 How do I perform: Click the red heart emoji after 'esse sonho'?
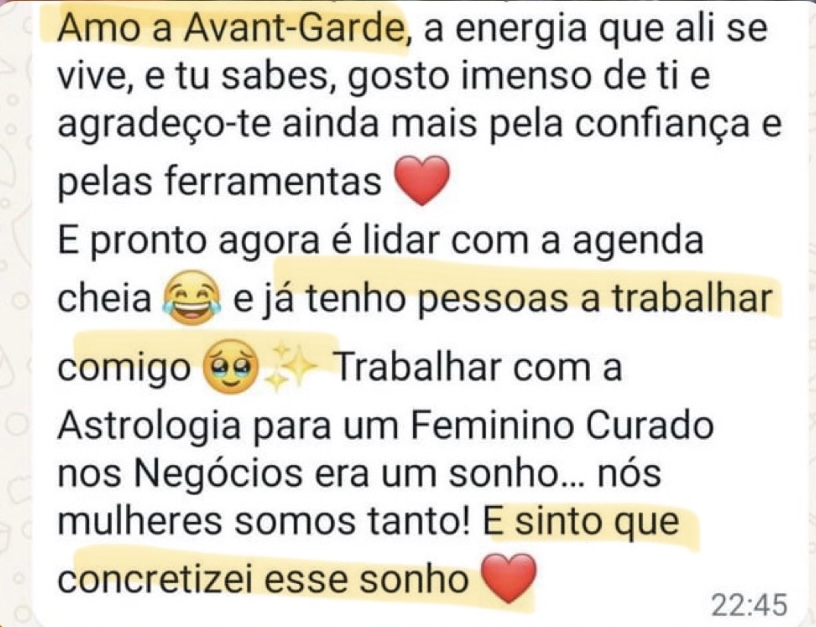tap(509, 578)
